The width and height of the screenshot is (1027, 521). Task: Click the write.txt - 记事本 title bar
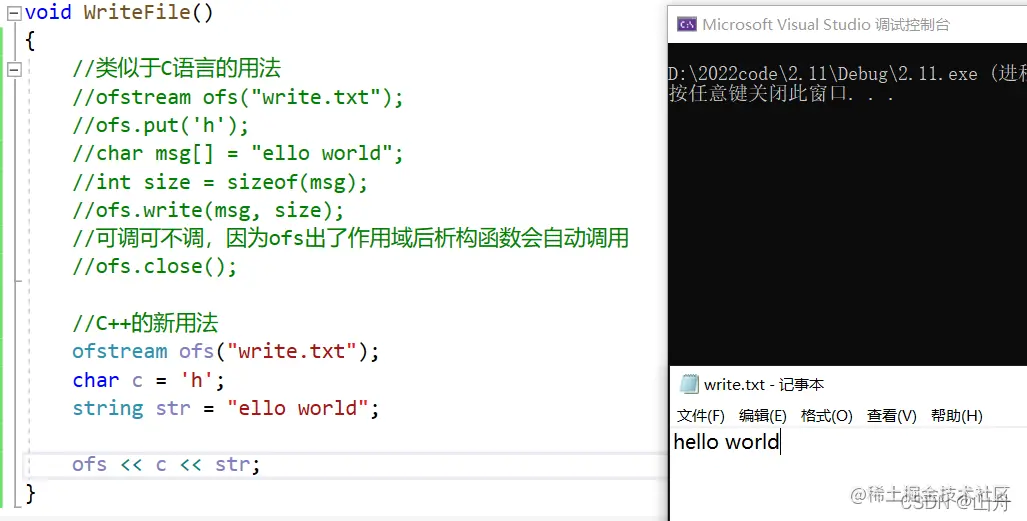[x=848, y=384]
